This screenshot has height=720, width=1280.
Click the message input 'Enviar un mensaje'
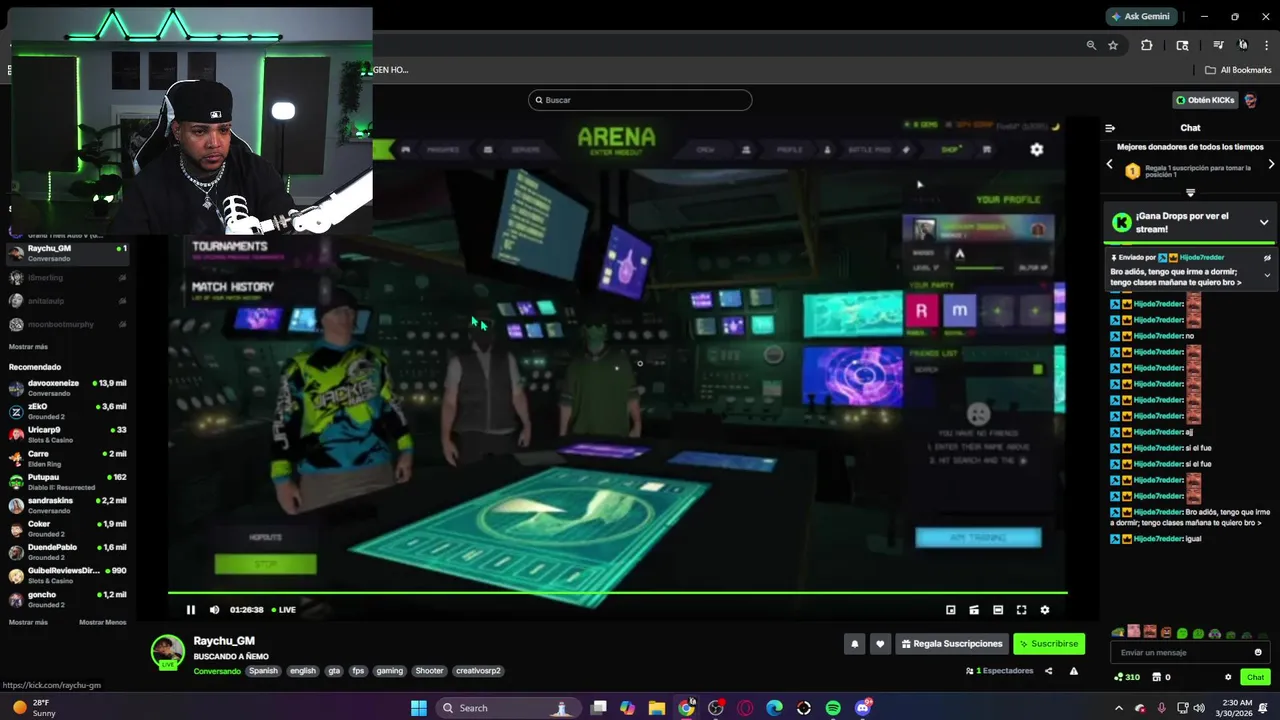pos(1182,652)
